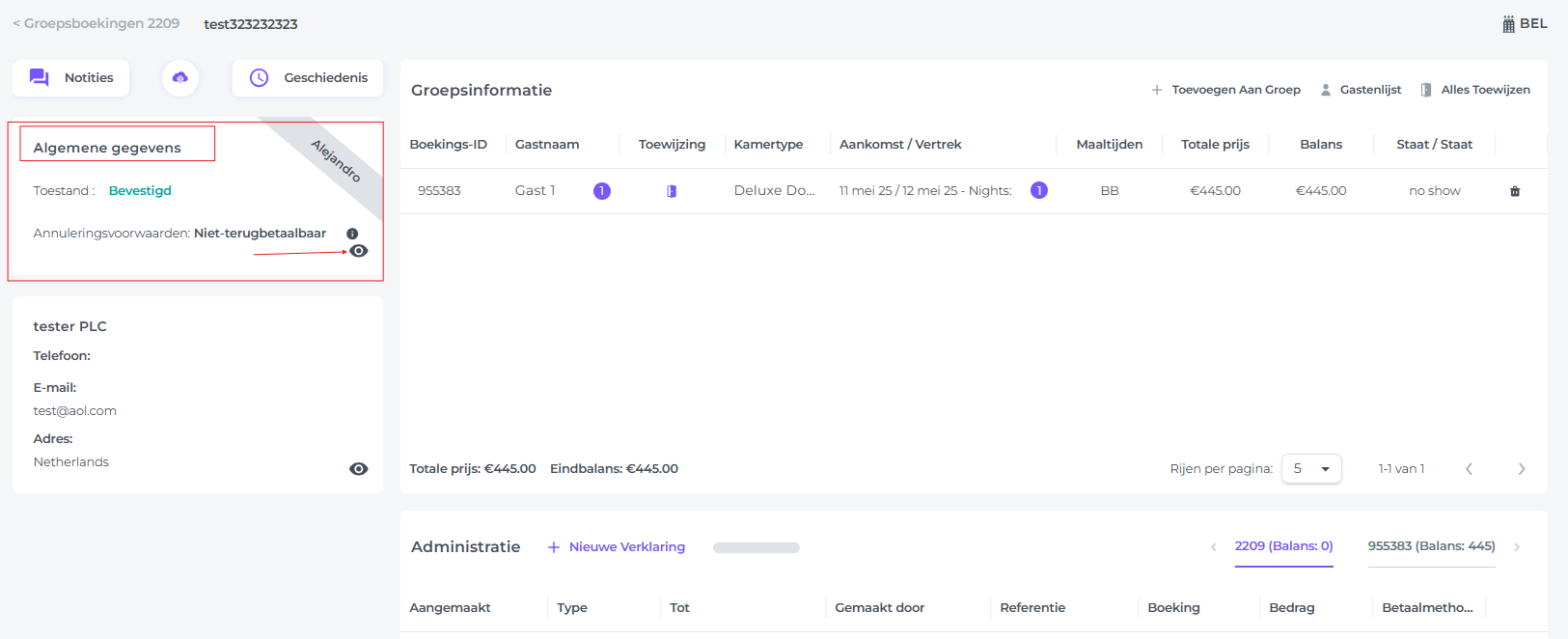Switch to 955383 (Balans: 445) tab
Screen dimensions: 1568x639
tap(1432, 546)
